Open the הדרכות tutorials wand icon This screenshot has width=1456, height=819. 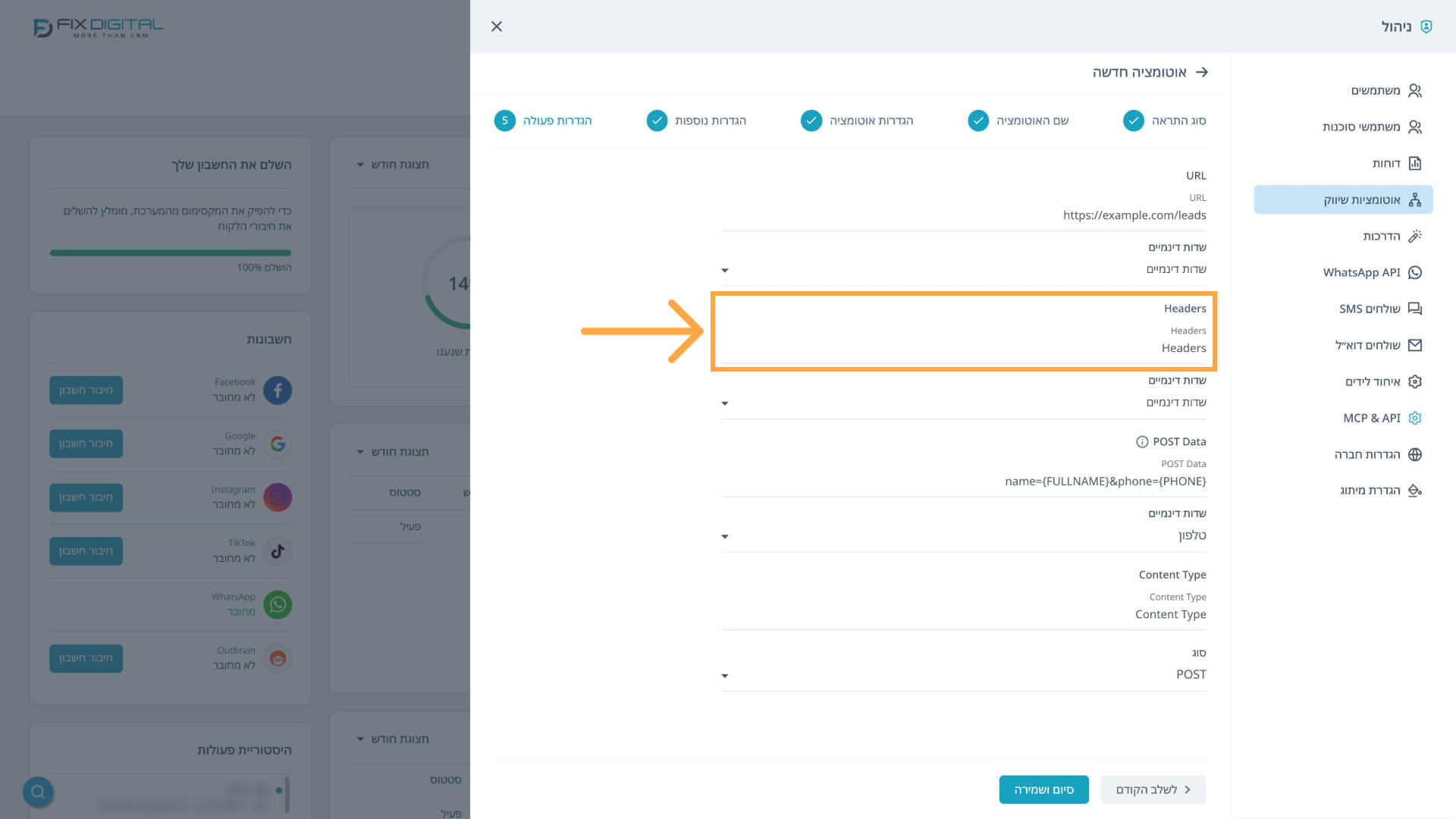(1415, 237)
